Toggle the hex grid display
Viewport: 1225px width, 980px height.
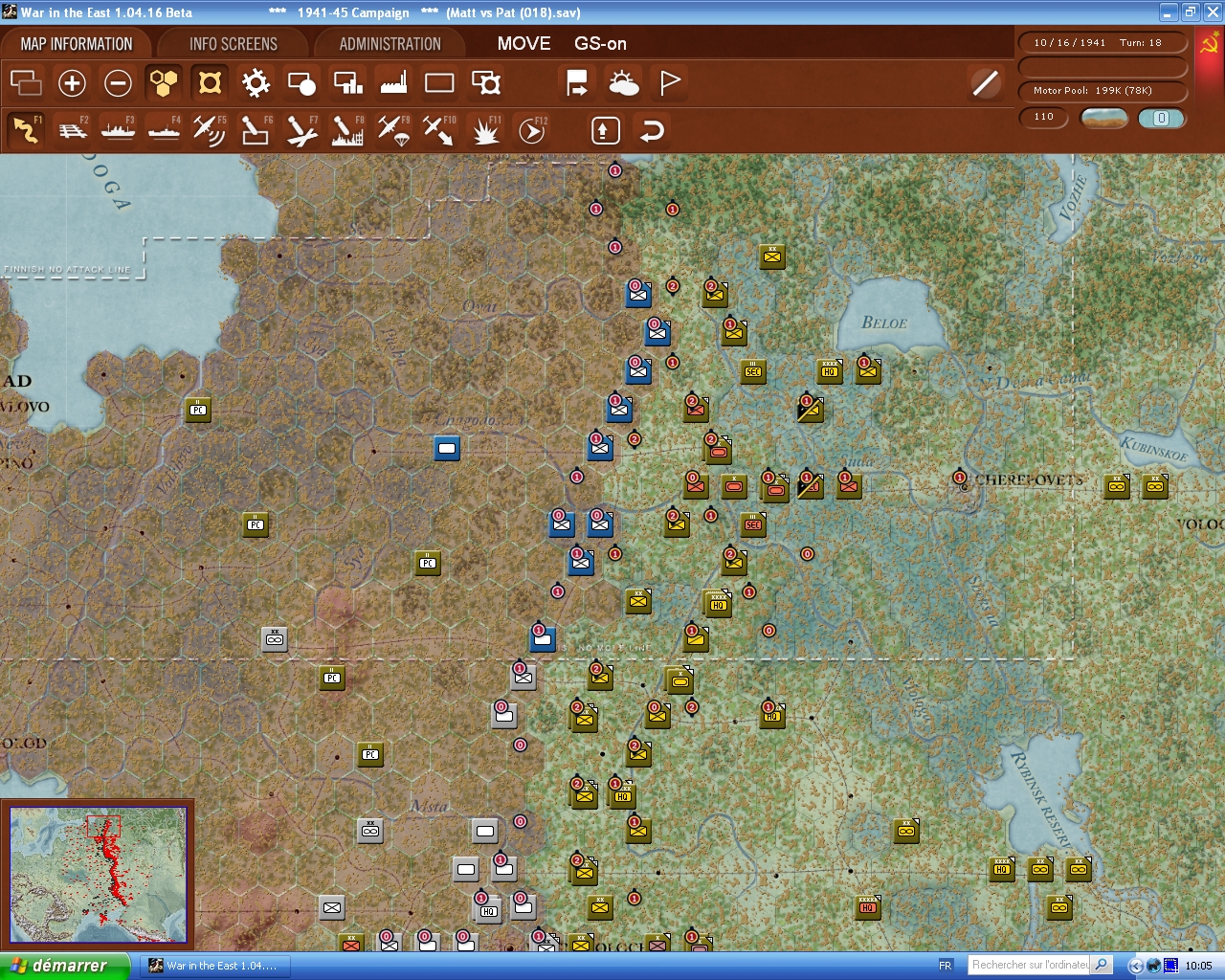(164, 83)
